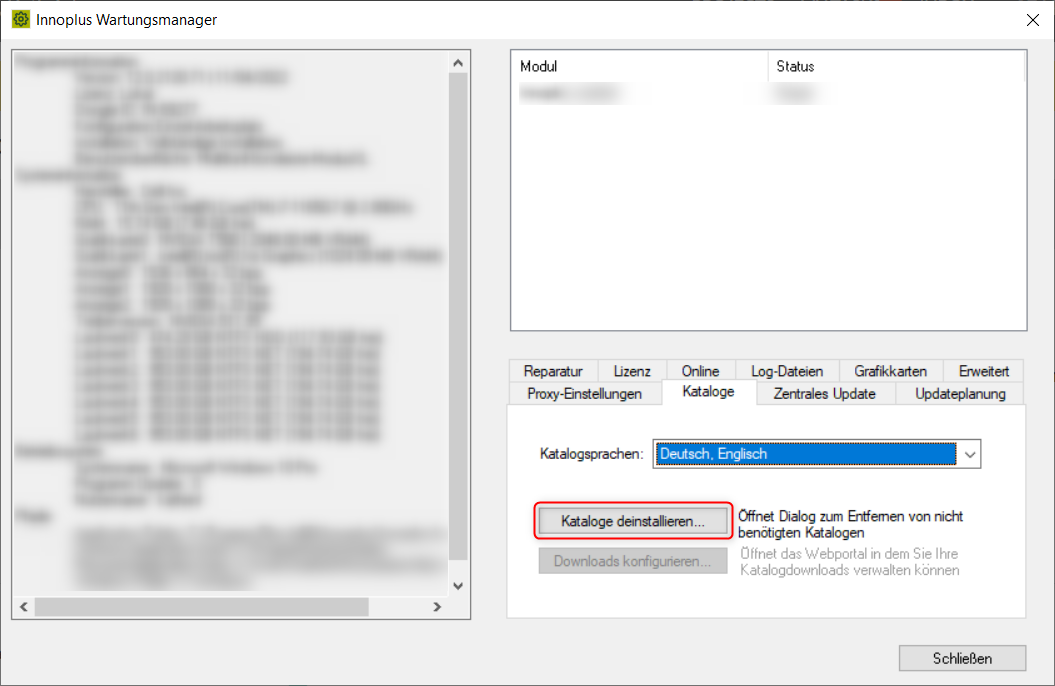
Task: Click the horizontal scroll left arrow
Action: [x=24, y=607]
